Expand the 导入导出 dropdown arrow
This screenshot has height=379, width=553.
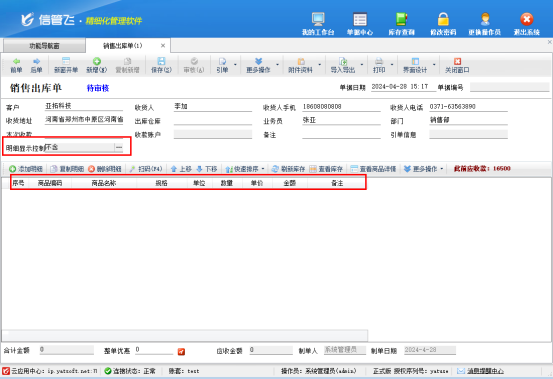(362, 65)
